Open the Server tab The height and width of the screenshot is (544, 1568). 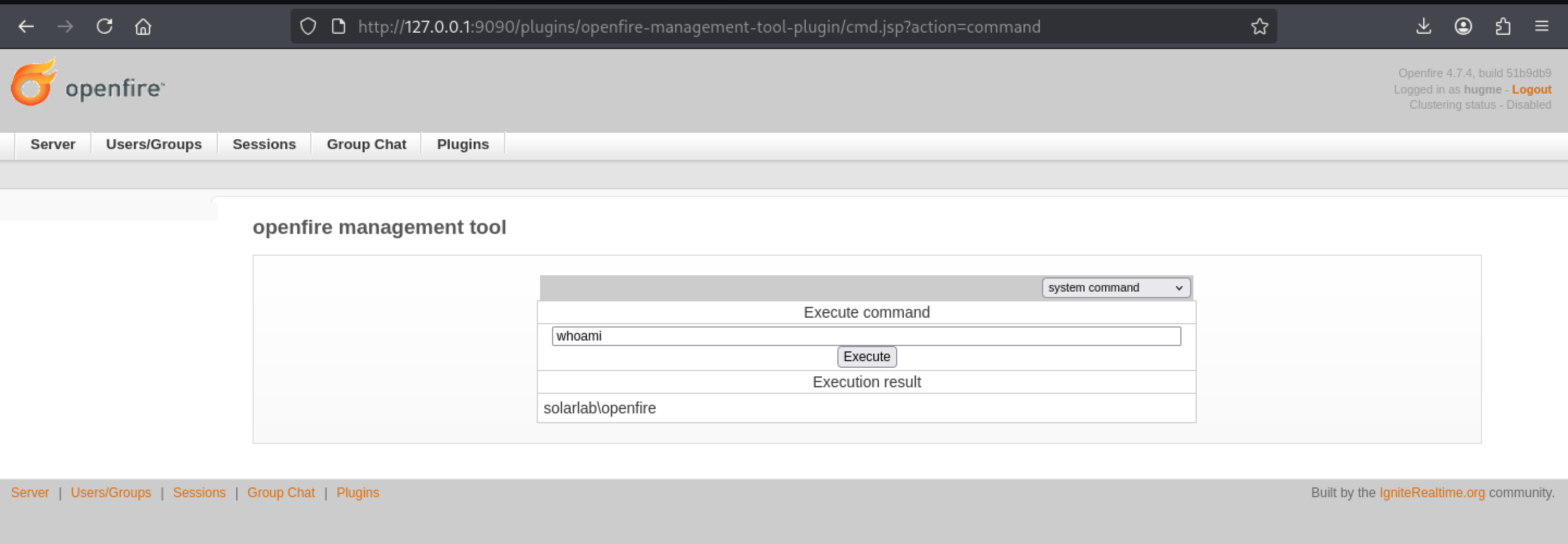point(53,145)
